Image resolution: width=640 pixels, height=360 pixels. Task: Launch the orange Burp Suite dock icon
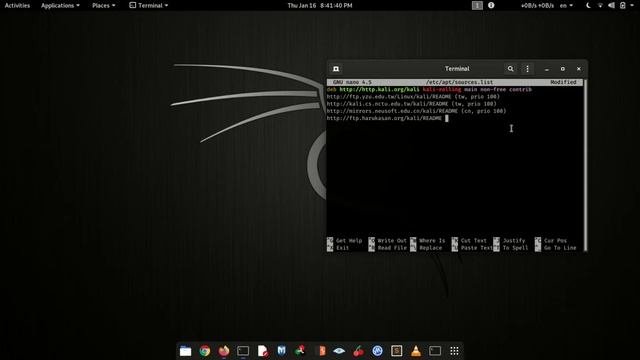(x=321, y=351)
